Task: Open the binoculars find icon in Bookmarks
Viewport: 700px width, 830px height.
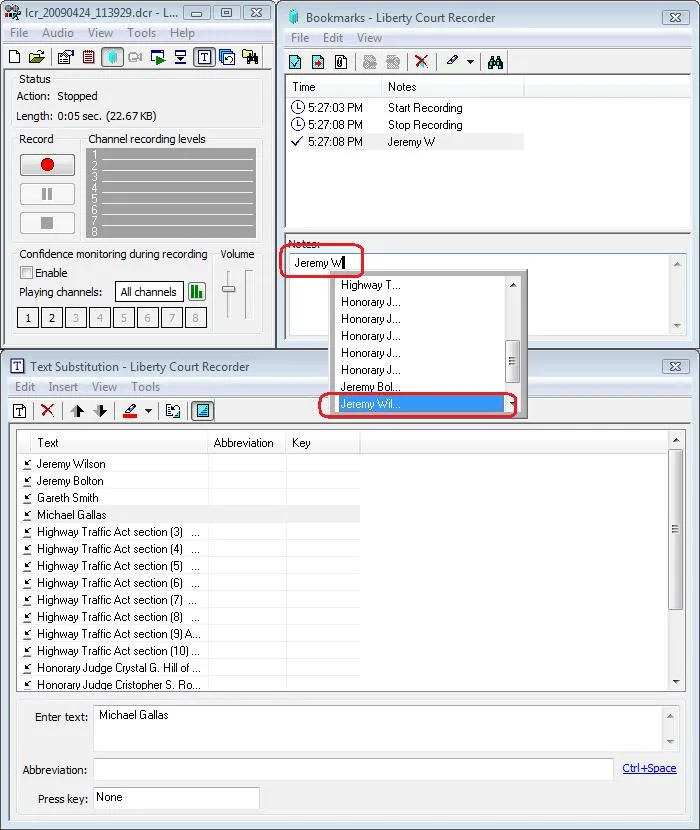Action: coord(496,62)
